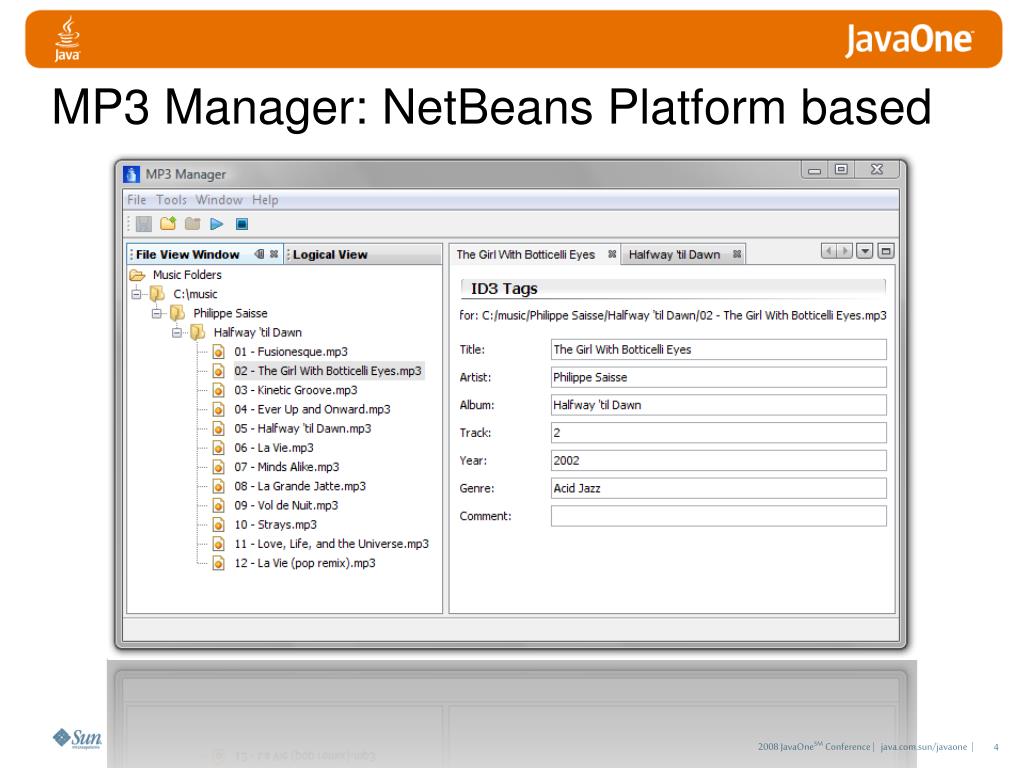This screenshot has height=768, width=1024.
Task: Click the blue Stop toolbar button
Action: coord(242,224)
